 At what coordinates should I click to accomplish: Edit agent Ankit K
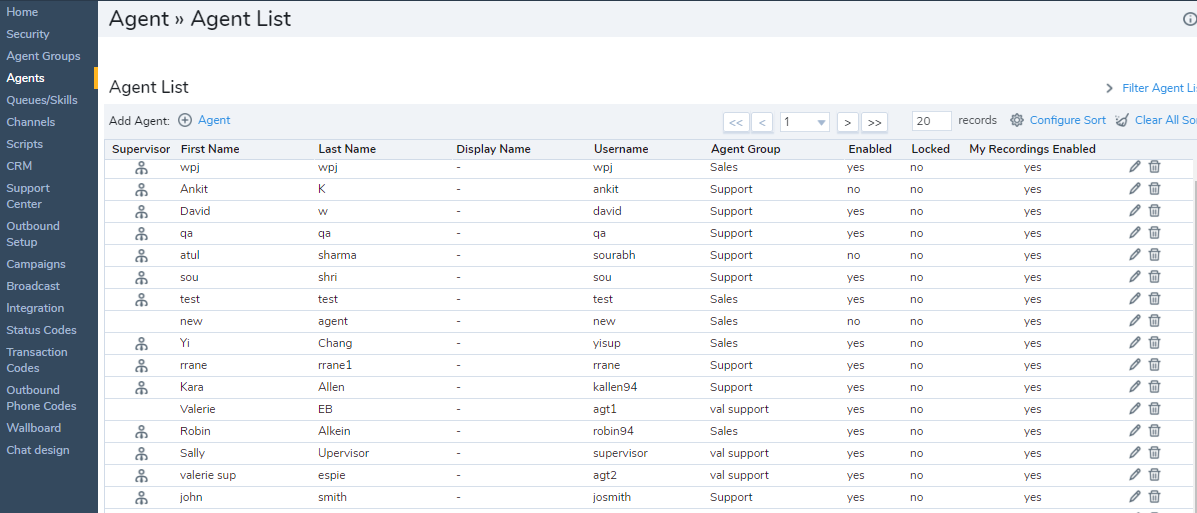click(1134, 189)
